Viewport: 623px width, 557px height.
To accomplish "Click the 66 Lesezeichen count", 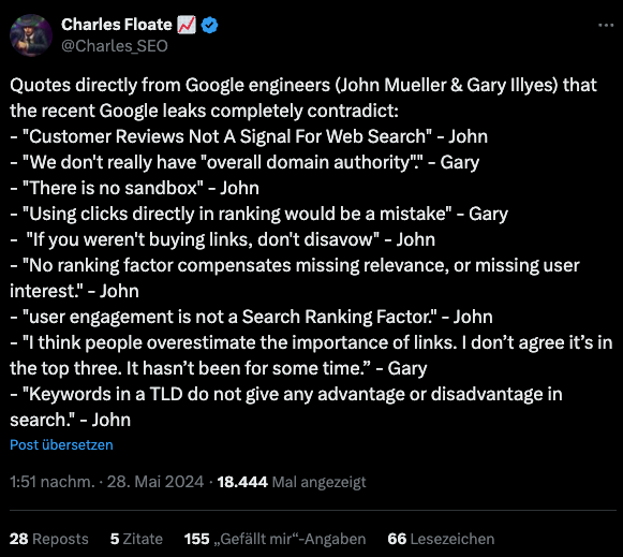I will (441, 539).
